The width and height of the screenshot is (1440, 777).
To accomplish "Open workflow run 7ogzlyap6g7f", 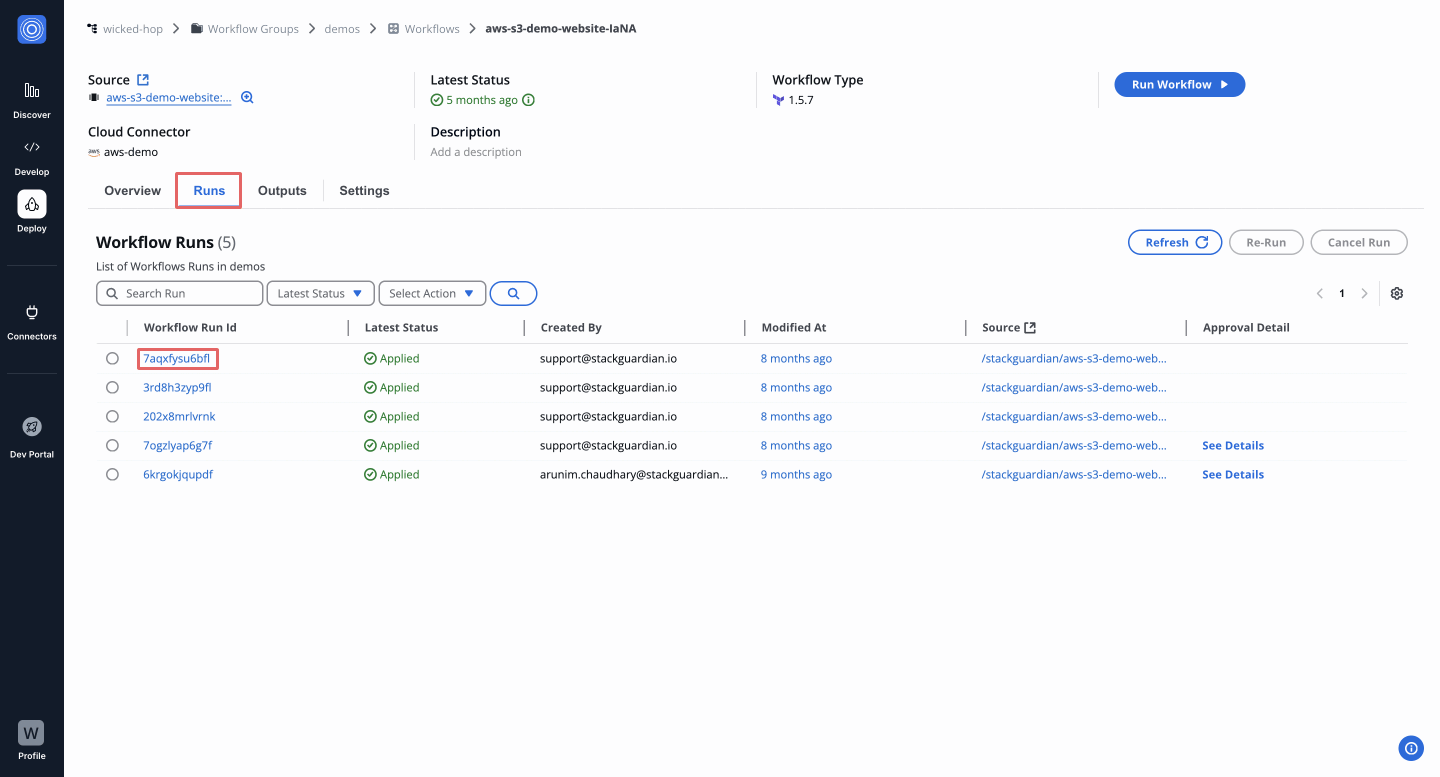I will (177, 445).
